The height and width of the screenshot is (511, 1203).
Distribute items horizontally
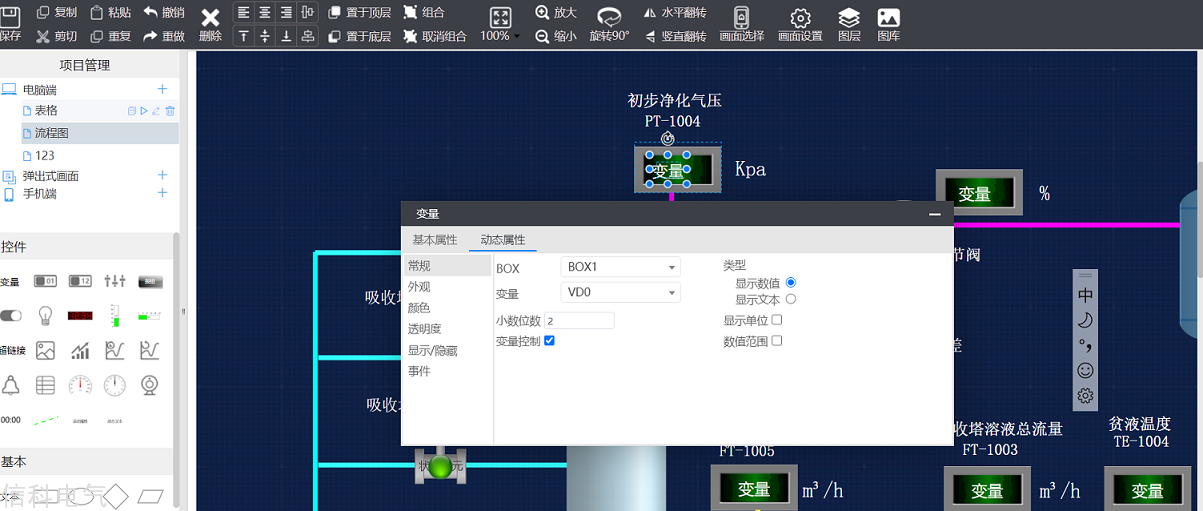307,13
